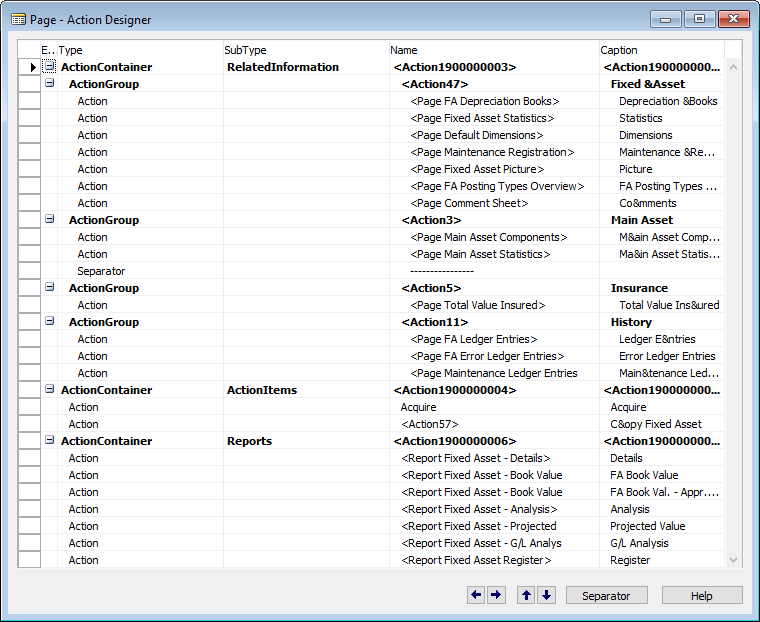760x622 pixels.
Task: Select the Separator type cell
Action: 140,271
